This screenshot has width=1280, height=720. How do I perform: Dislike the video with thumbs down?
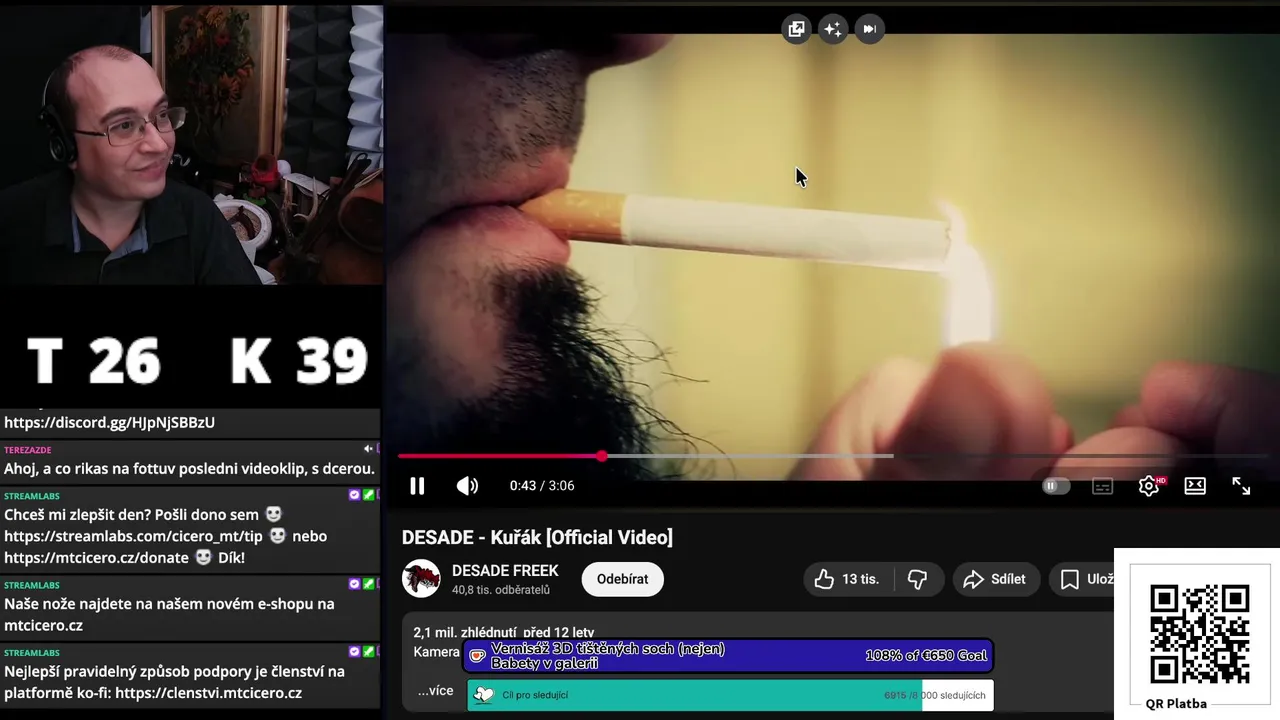(917, 579)
